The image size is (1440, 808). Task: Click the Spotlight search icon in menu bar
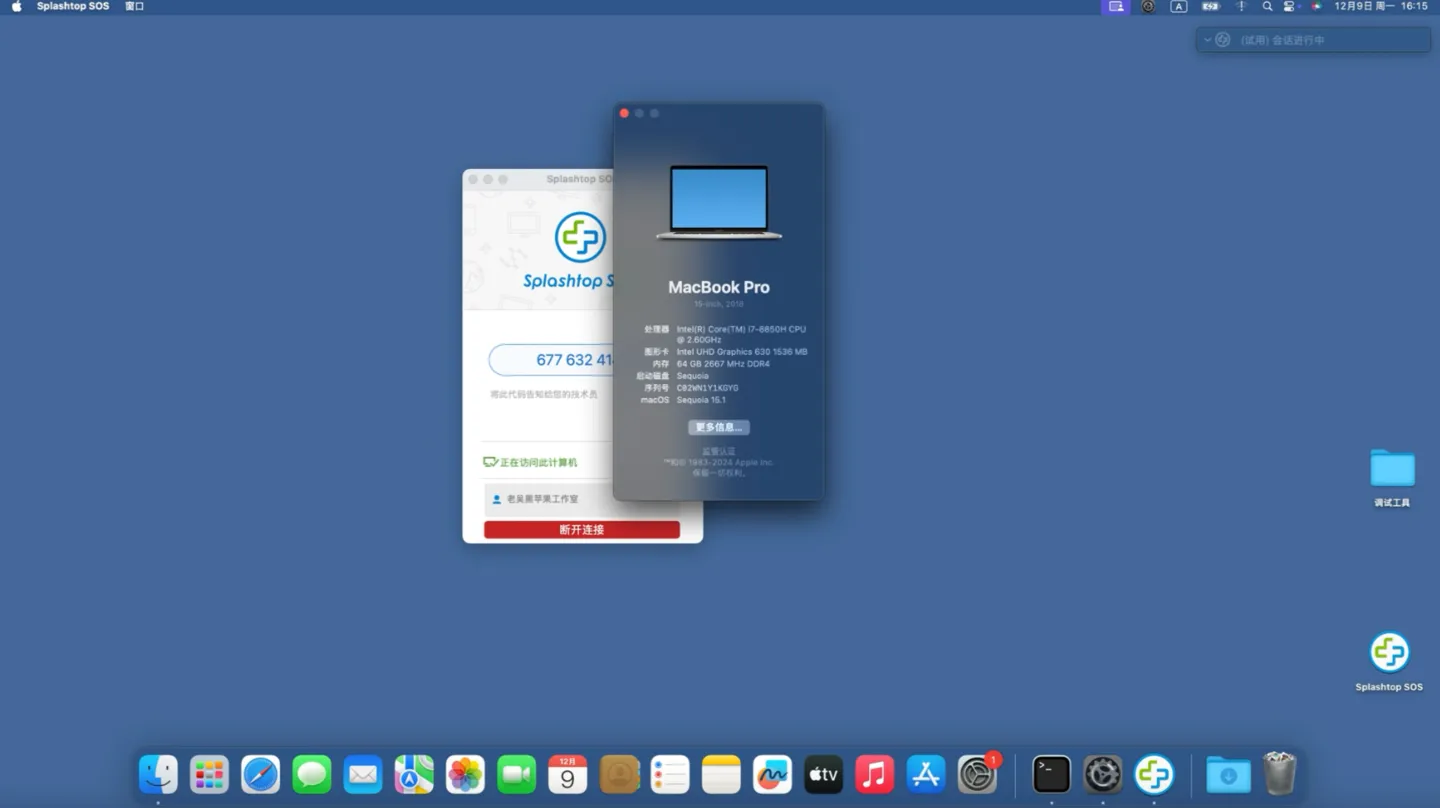[x=1267, y=6]
